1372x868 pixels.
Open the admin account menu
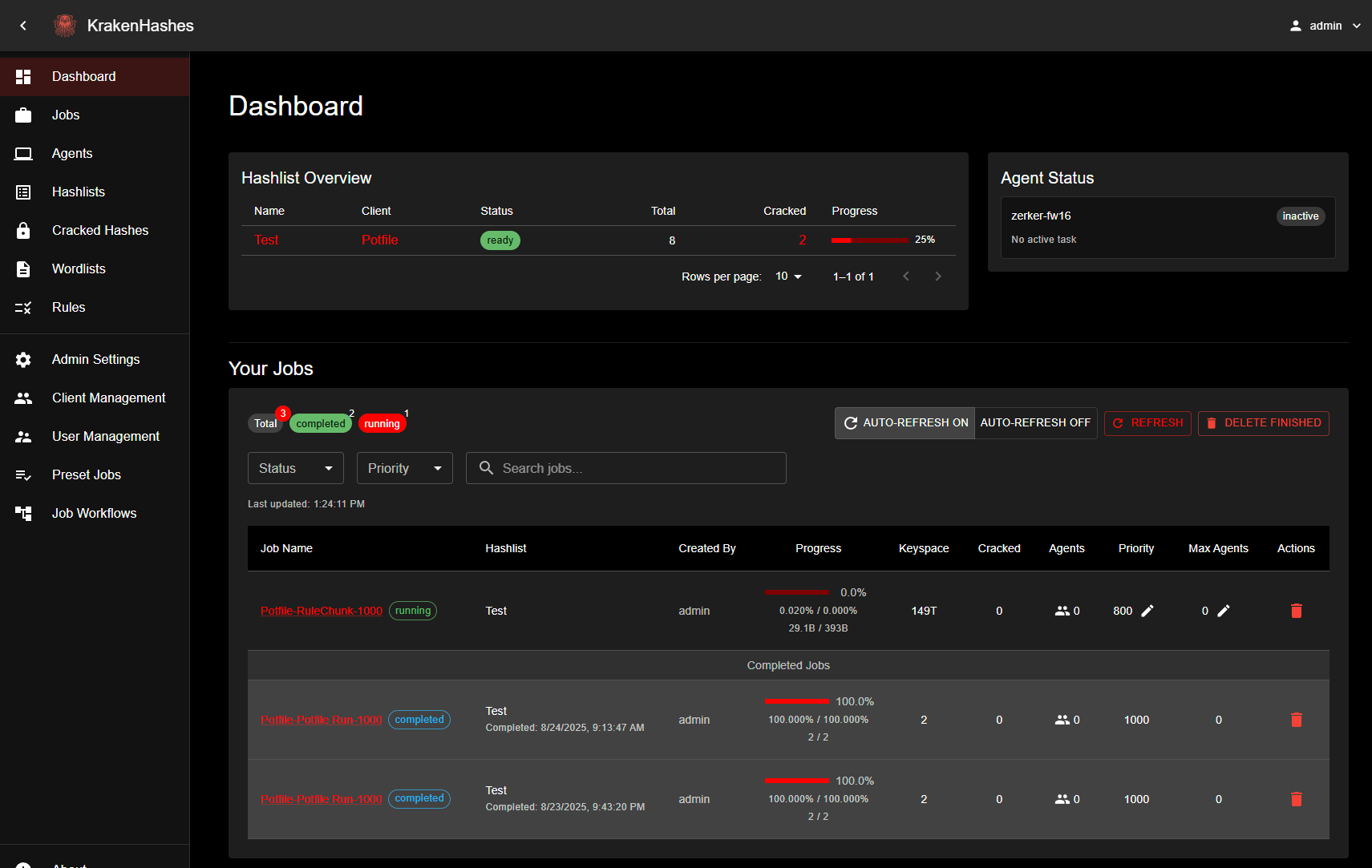[1325, 25]
